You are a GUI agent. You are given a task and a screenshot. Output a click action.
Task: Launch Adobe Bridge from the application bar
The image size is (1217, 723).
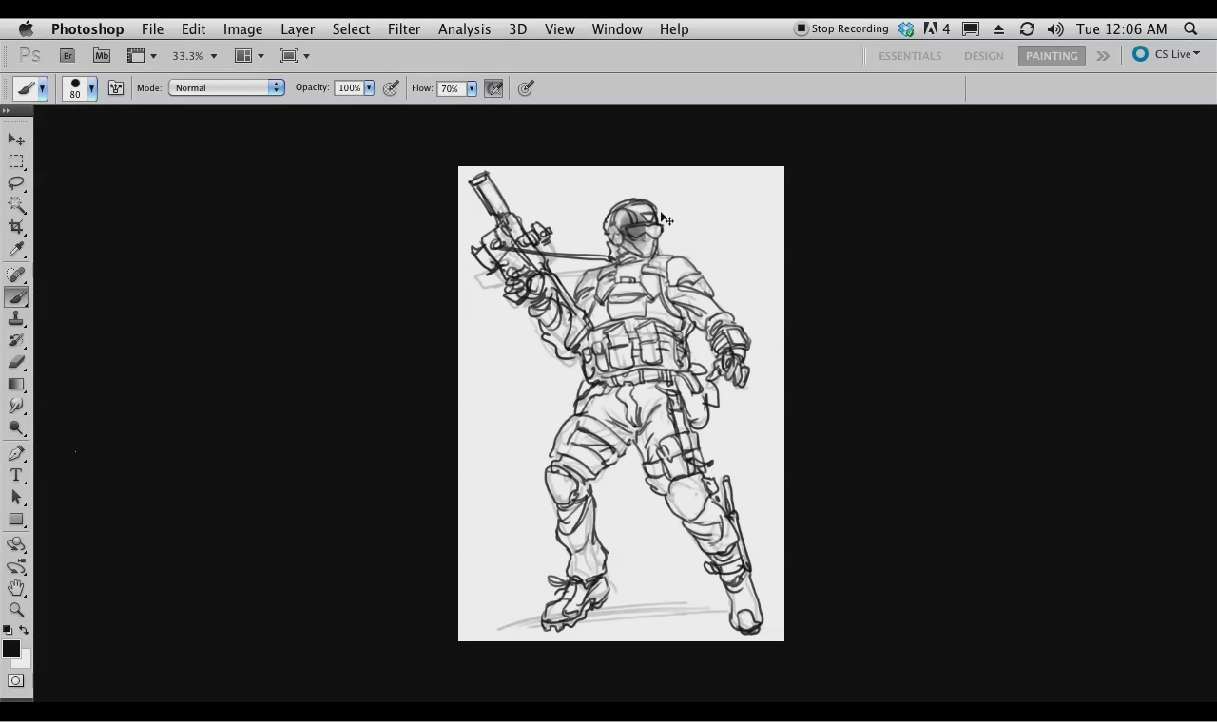pos(68,56)
